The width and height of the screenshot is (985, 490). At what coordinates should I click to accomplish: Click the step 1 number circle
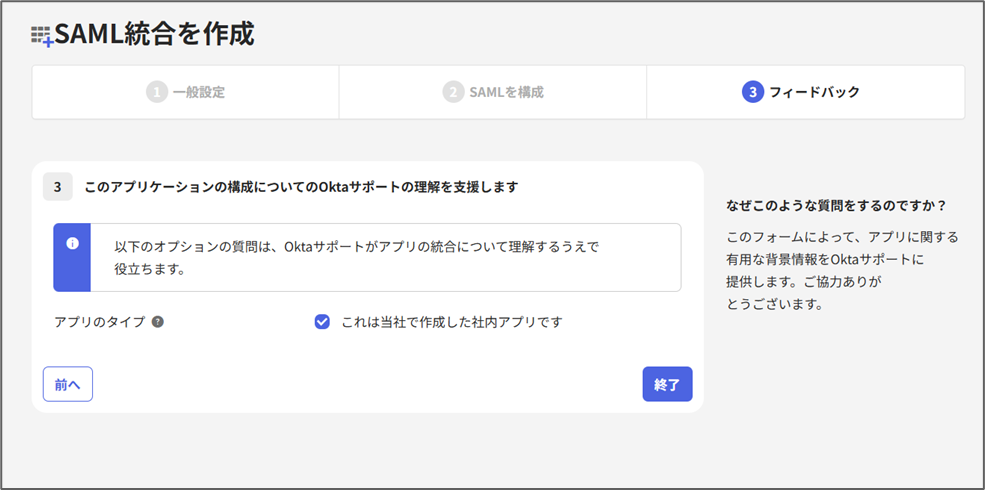pos(156,92)
